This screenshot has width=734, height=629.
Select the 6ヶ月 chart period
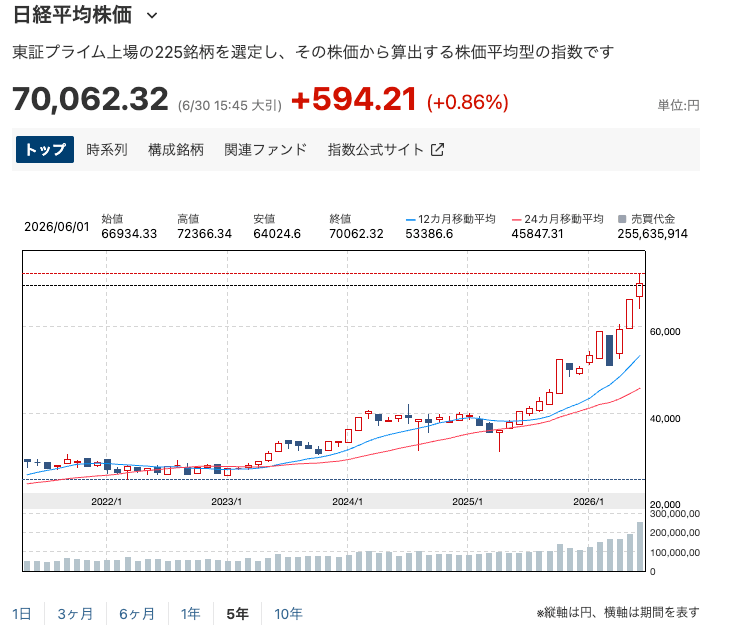pos(137,614)
